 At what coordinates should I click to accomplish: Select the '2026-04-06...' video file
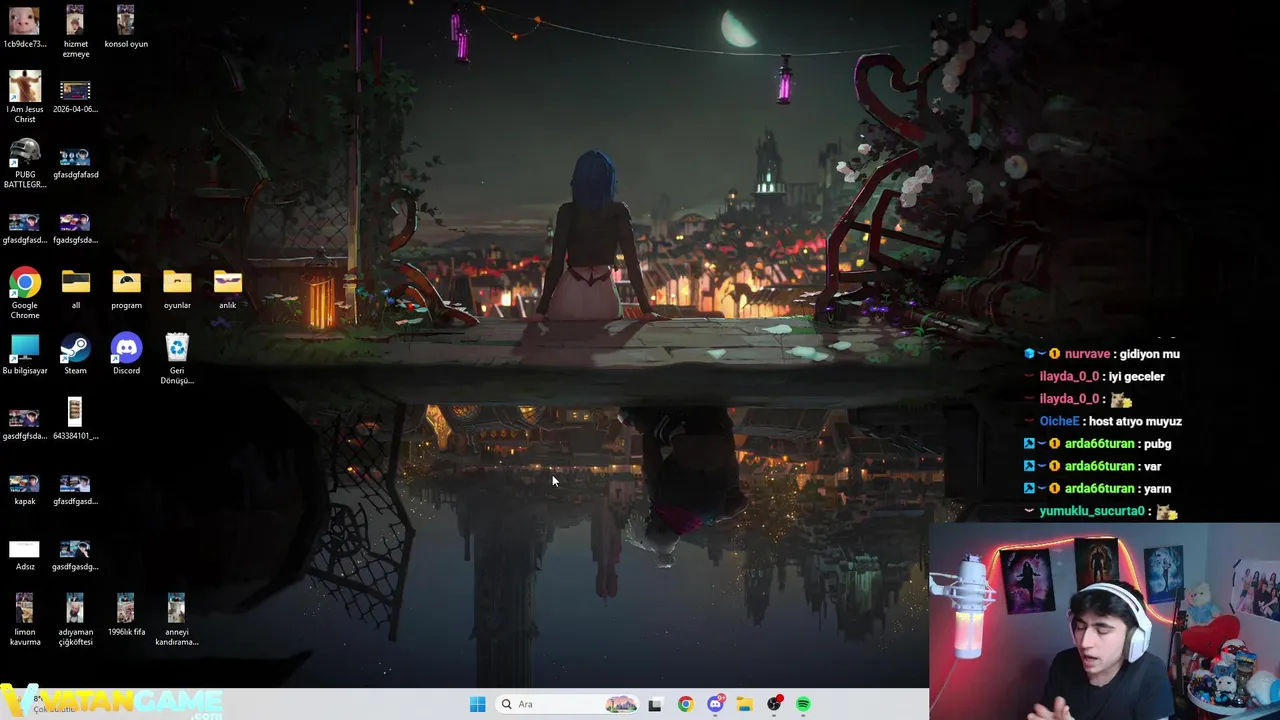coord(75,97)
